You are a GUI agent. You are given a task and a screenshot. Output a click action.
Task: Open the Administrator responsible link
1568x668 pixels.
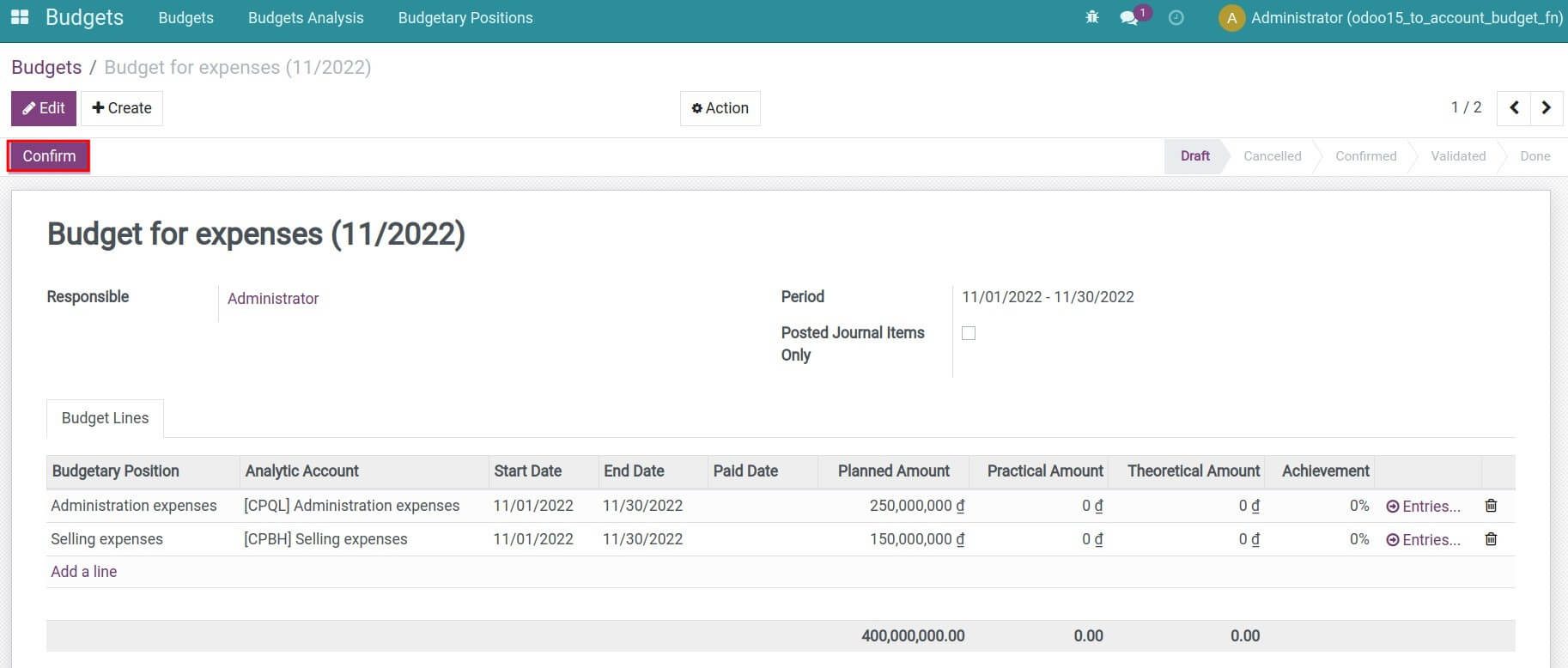click(x=273, y=299)
